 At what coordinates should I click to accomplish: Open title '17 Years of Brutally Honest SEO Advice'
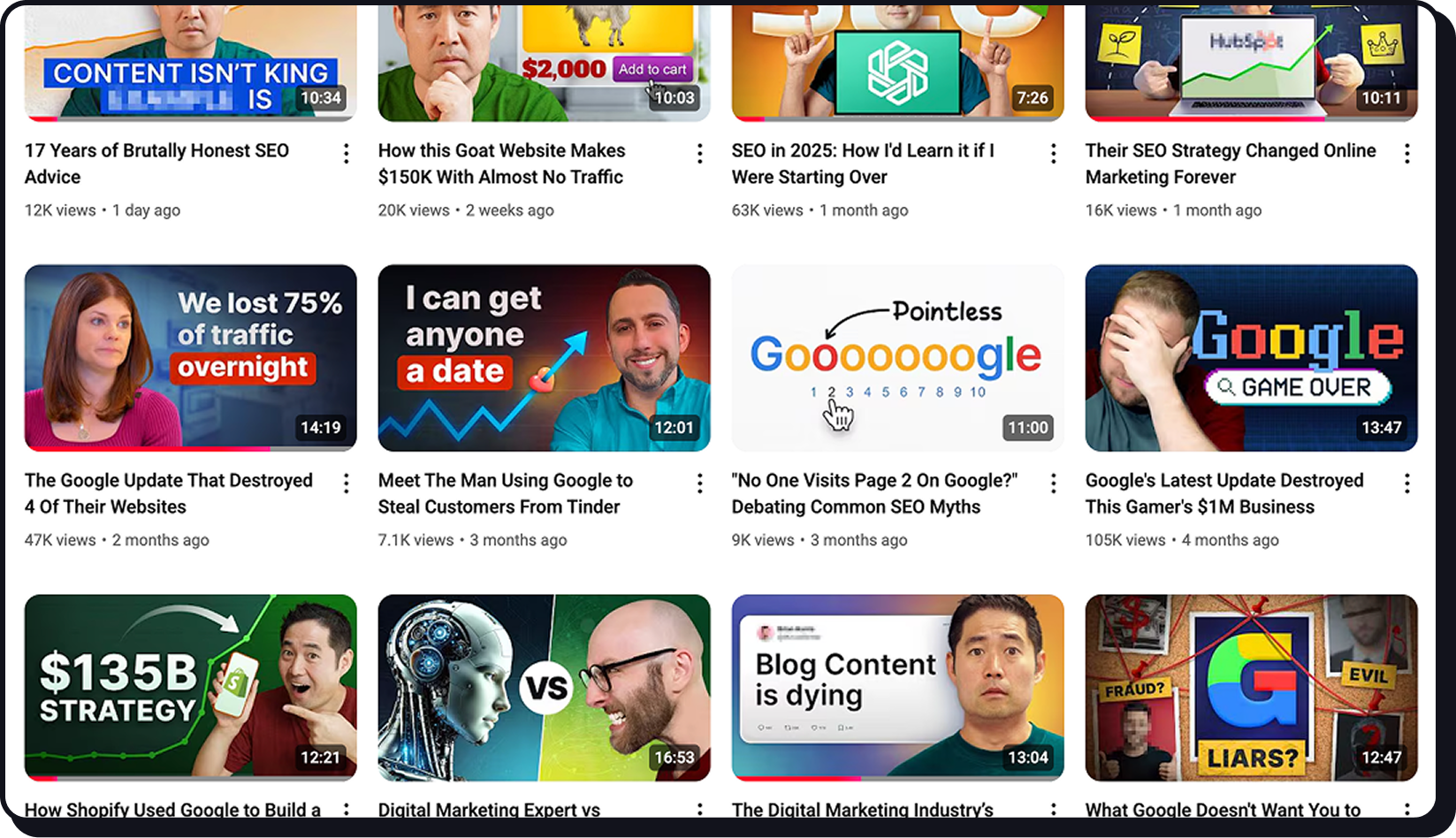(x=157, y=164)
